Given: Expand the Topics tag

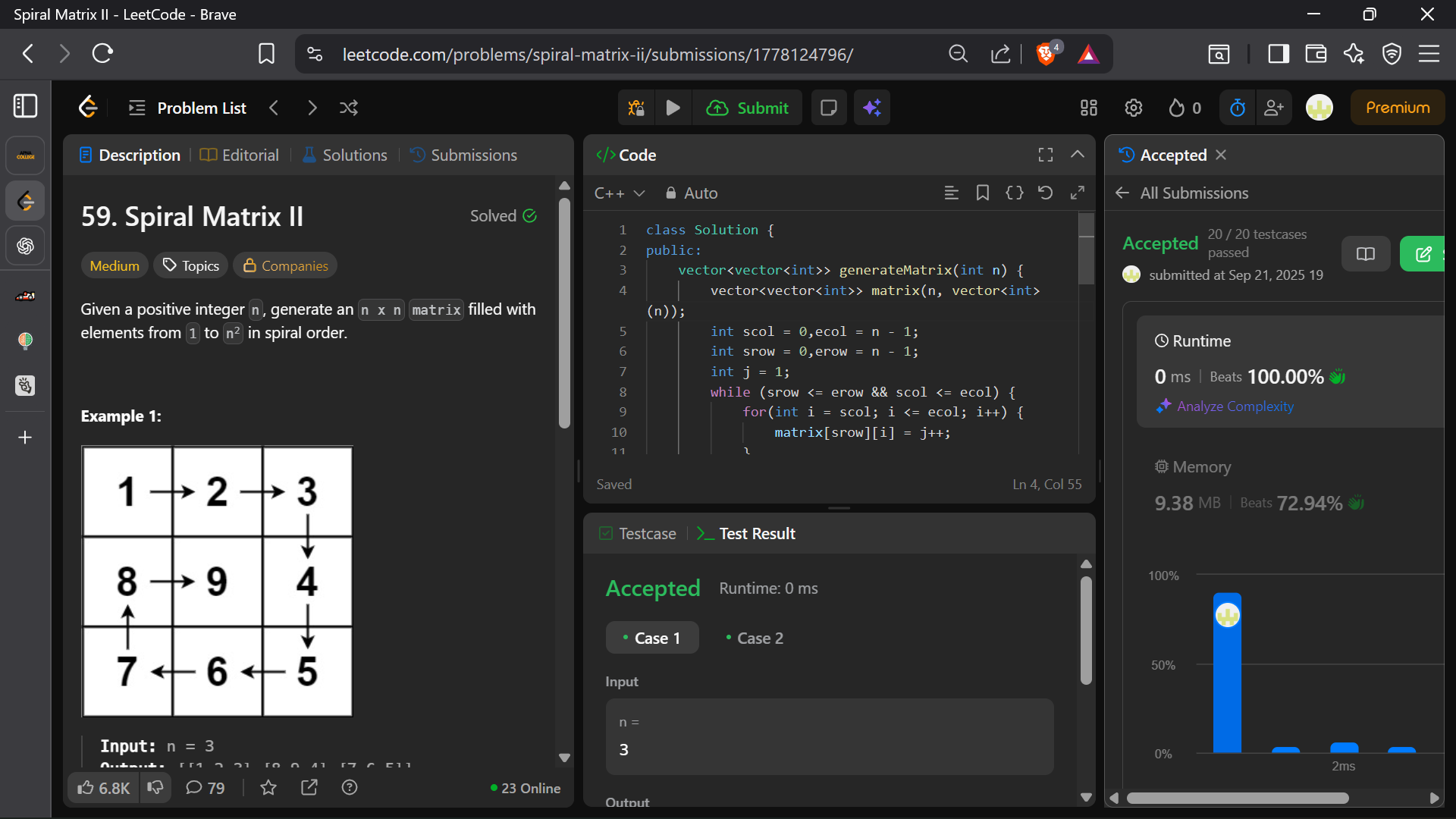Looking at the screenshot, I should coord(191,265).
